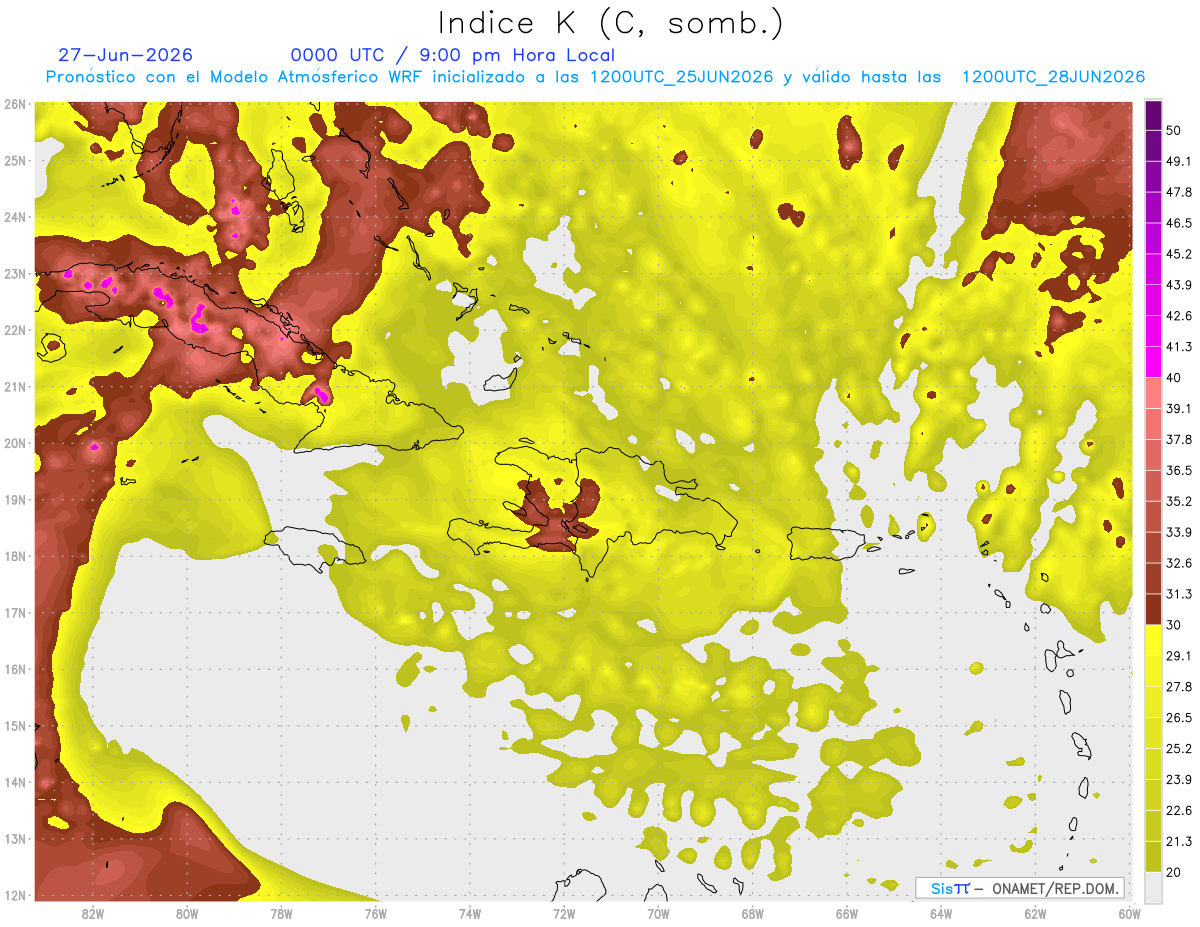The height and width of the screenshot is (927, 1200).
Task: Click the 'SisTT – ONAMET/REP.DOM.' credit box
Action: (1020, 888)
